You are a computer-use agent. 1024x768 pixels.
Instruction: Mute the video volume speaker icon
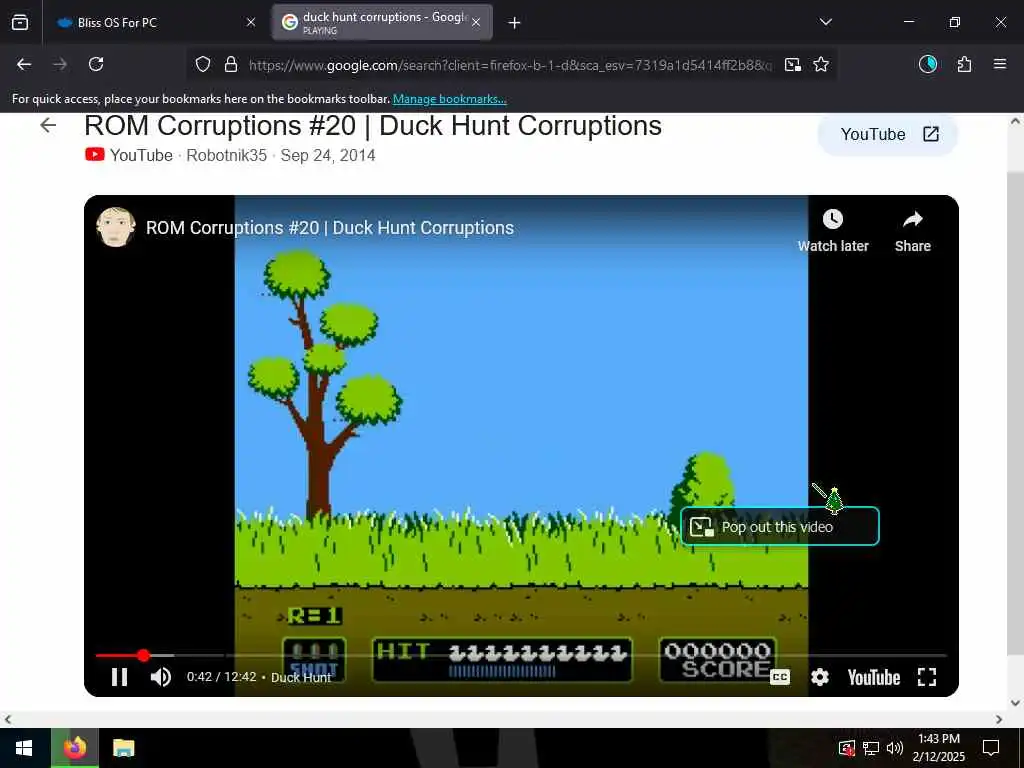click(161, 677)
